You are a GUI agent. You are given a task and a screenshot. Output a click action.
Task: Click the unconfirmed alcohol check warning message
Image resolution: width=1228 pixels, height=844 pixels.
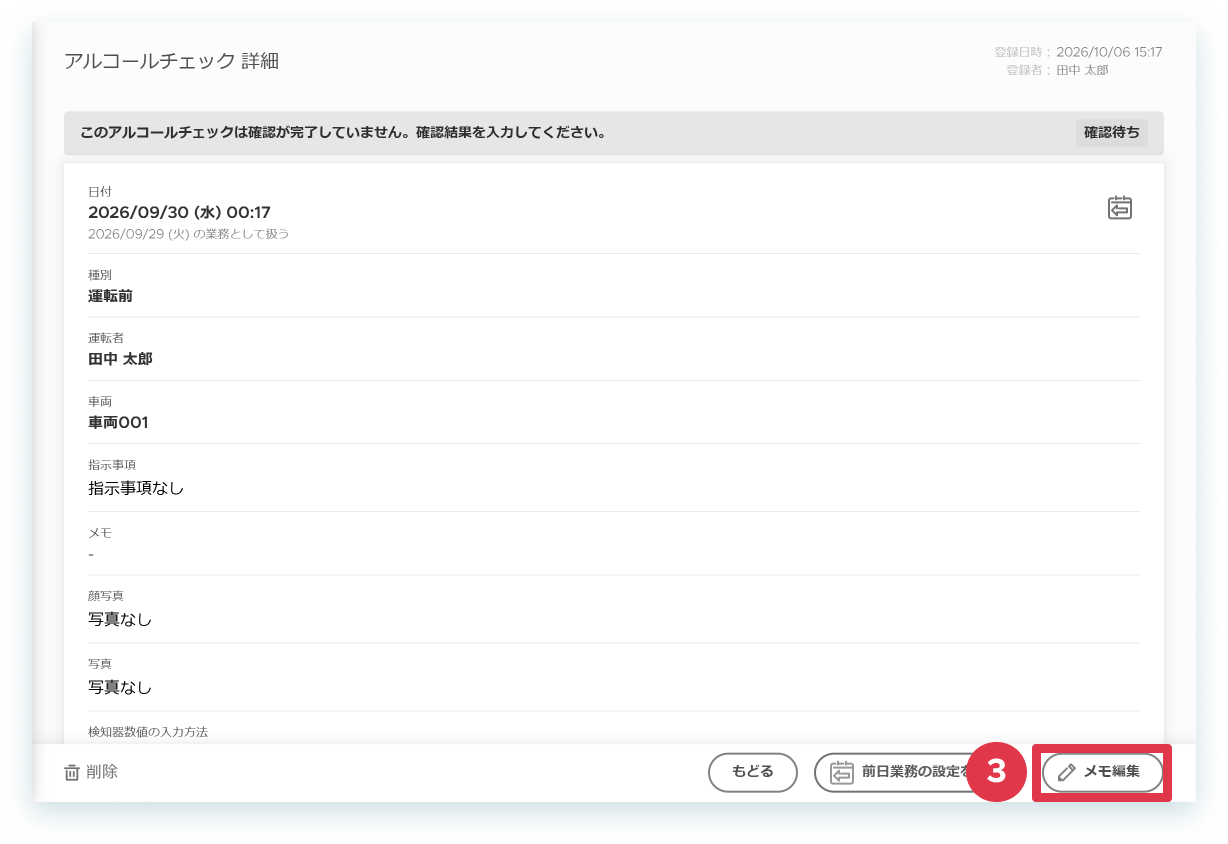pos(343,132)
